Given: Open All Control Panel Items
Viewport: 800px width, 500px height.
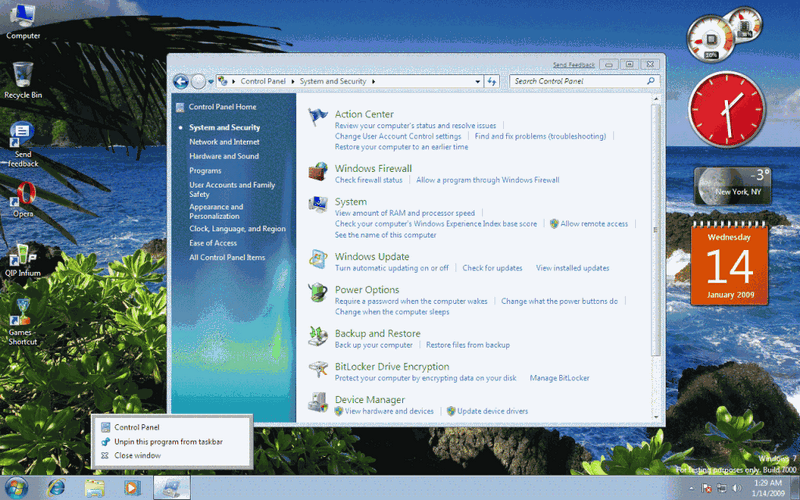Looking at the screenshot, I should (x=227, y=257).
